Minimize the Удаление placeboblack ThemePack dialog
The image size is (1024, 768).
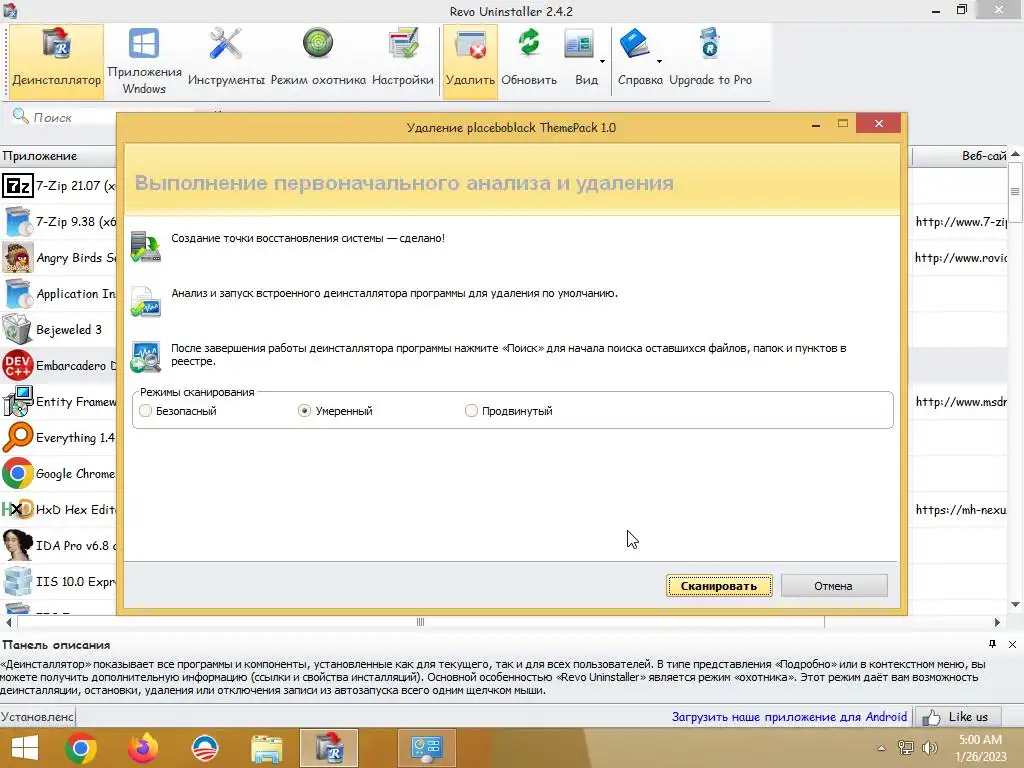(x=816, y=124)
